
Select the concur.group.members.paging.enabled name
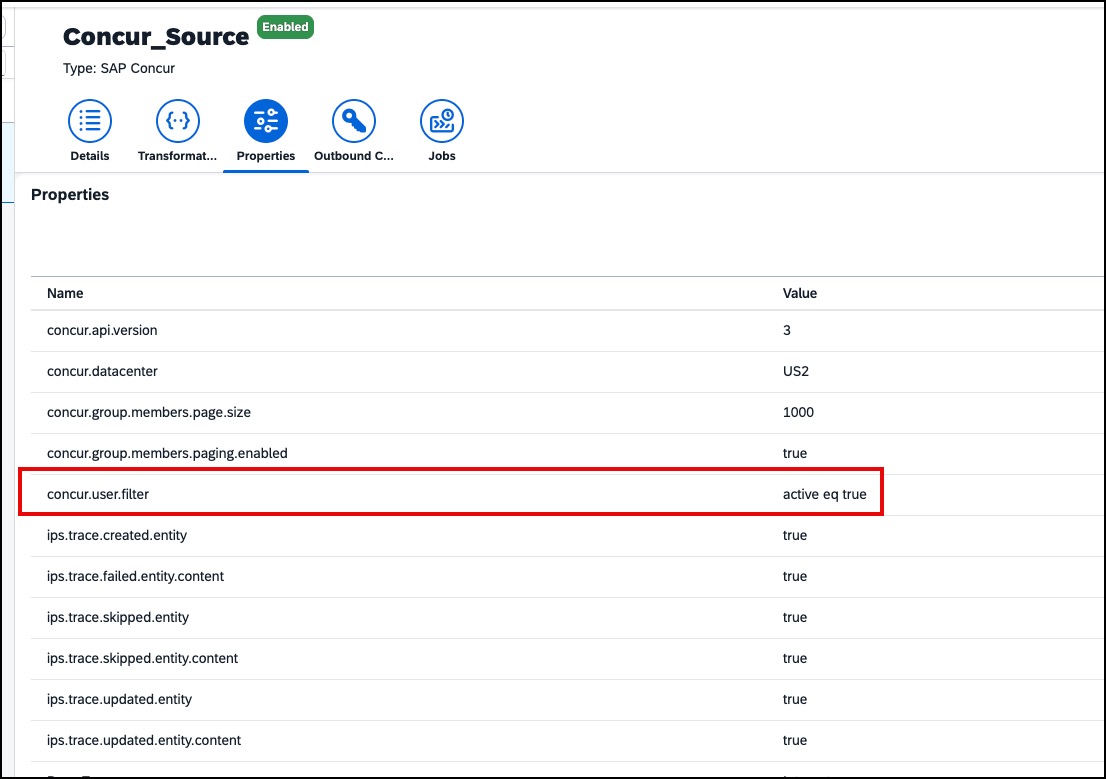167,453
